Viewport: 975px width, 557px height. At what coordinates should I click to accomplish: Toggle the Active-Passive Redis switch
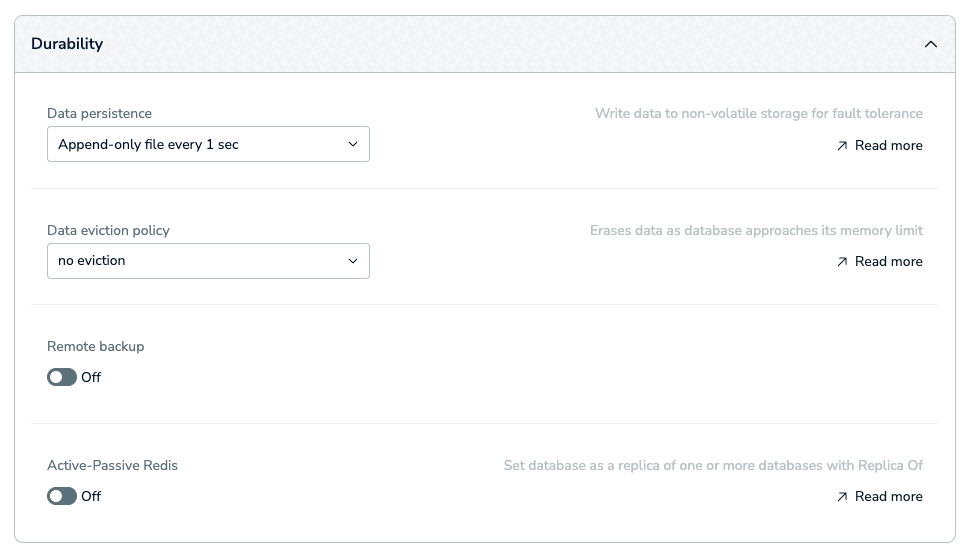(x=62, y=496)
